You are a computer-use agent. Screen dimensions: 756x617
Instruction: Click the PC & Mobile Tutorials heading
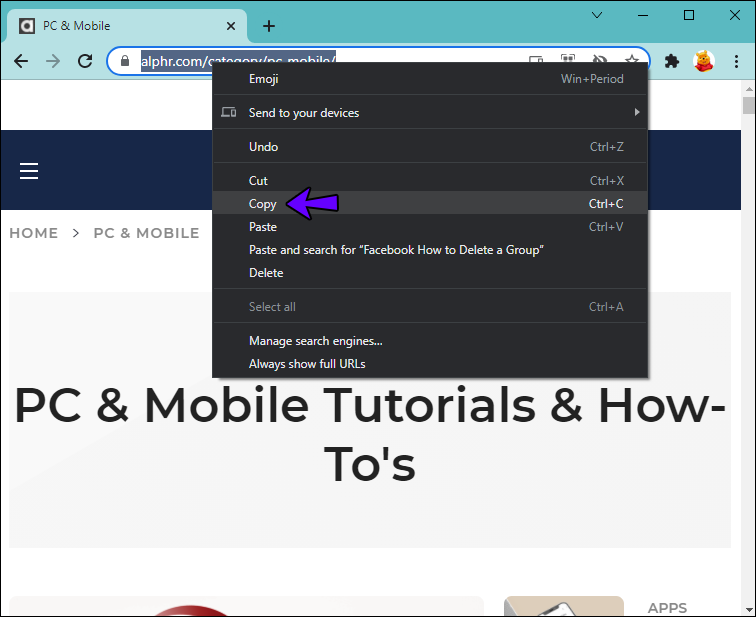click(x=370, y=435)
